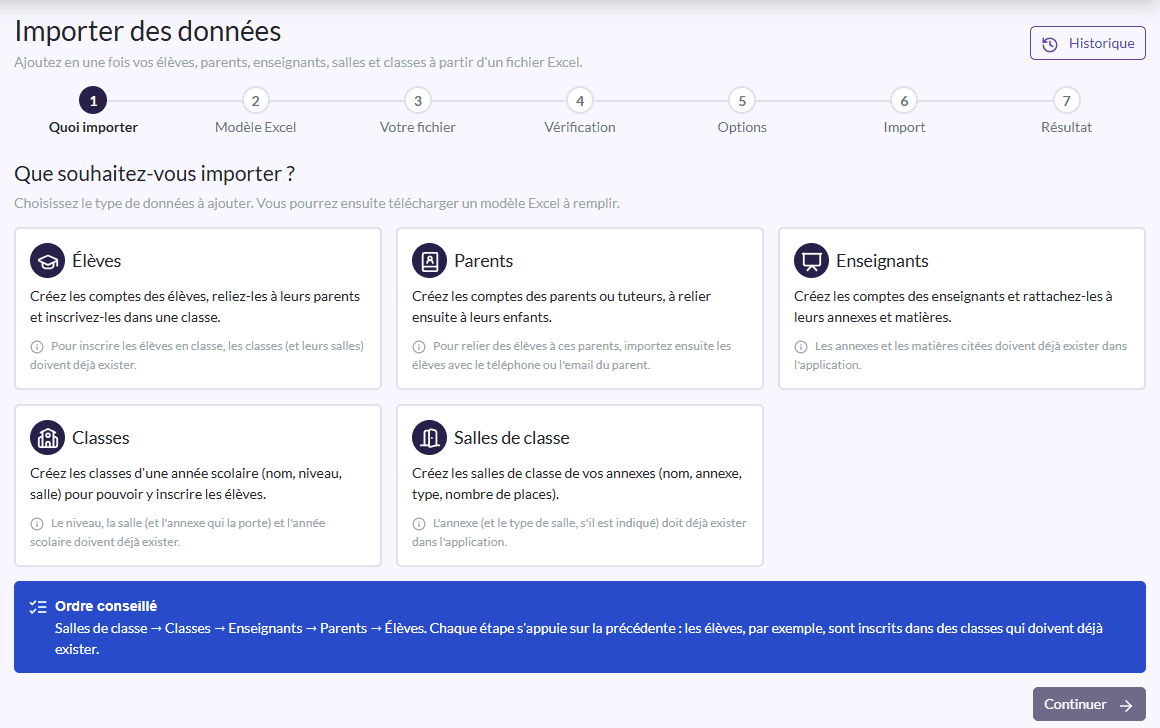This screenshot has width=1160, height=728.
Task: Select the Classes card title
Action: click(101, 437)
